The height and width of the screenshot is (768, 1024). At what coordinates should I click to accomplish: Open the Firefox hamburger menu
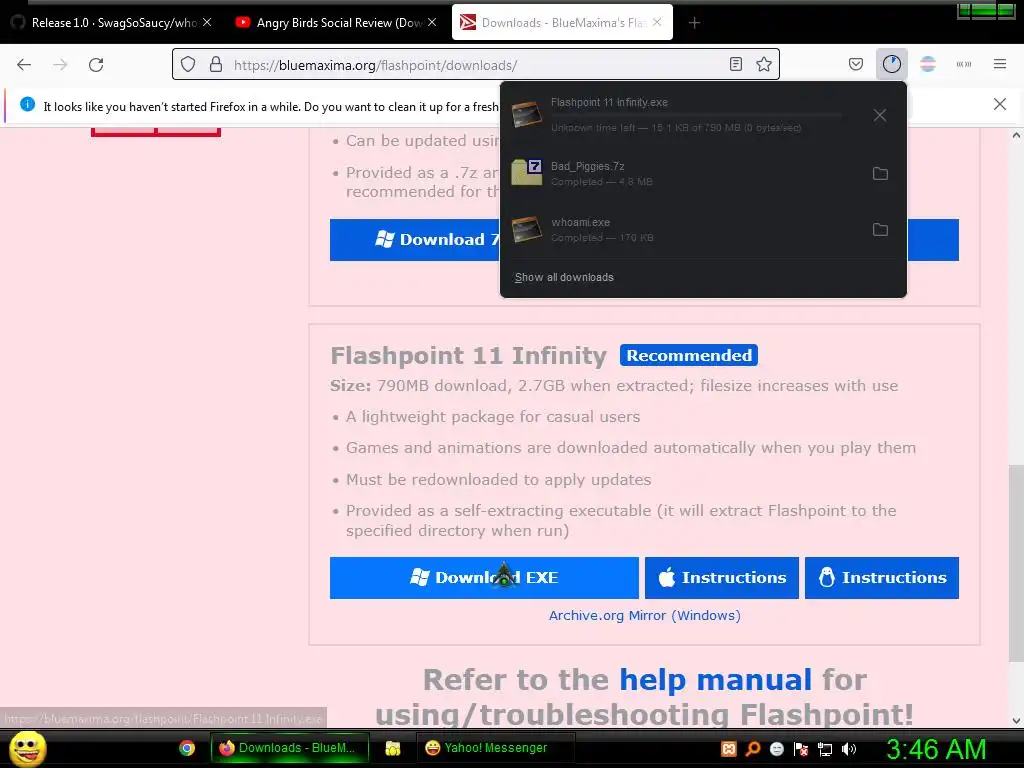[1000, 64]
